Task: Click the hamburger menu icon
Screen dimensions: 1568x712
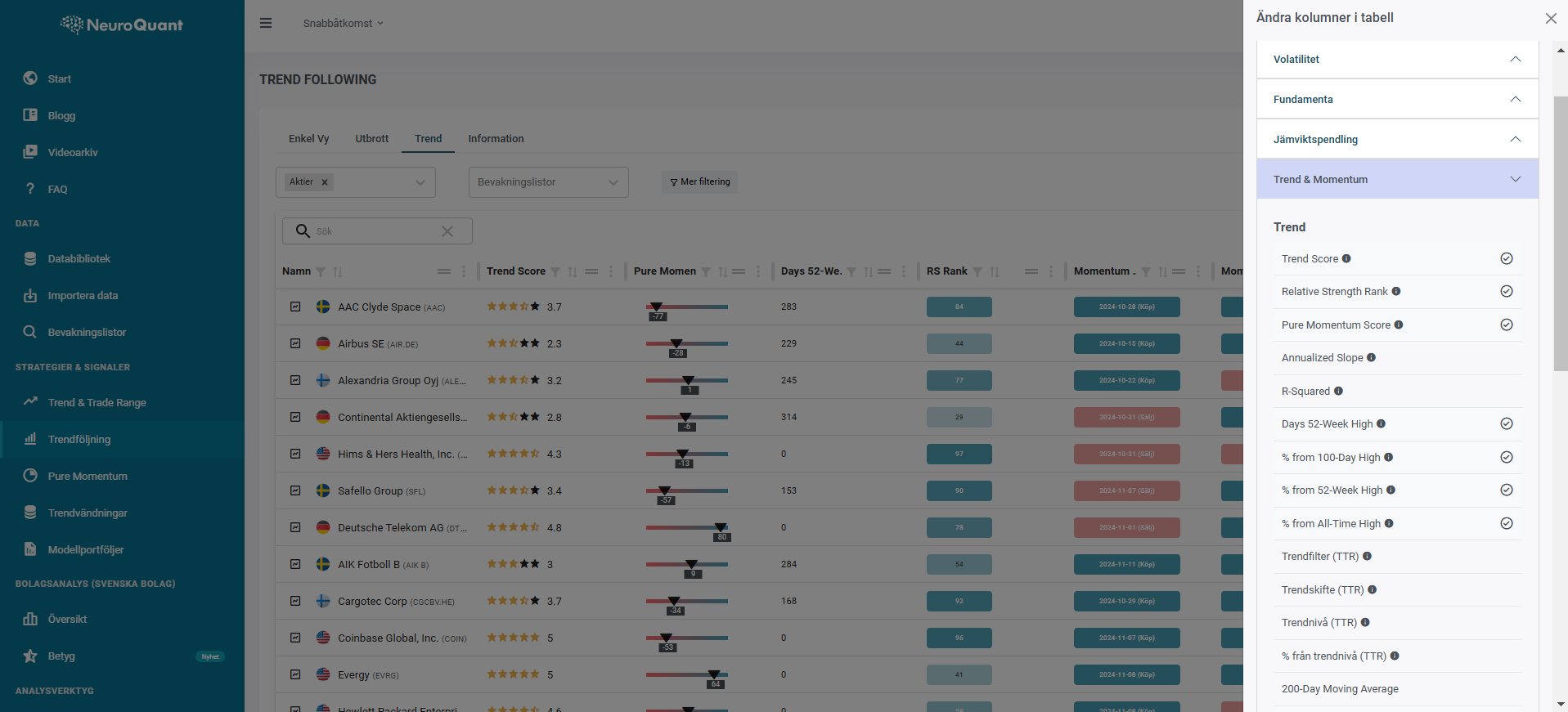Action: tap(266, 23)
